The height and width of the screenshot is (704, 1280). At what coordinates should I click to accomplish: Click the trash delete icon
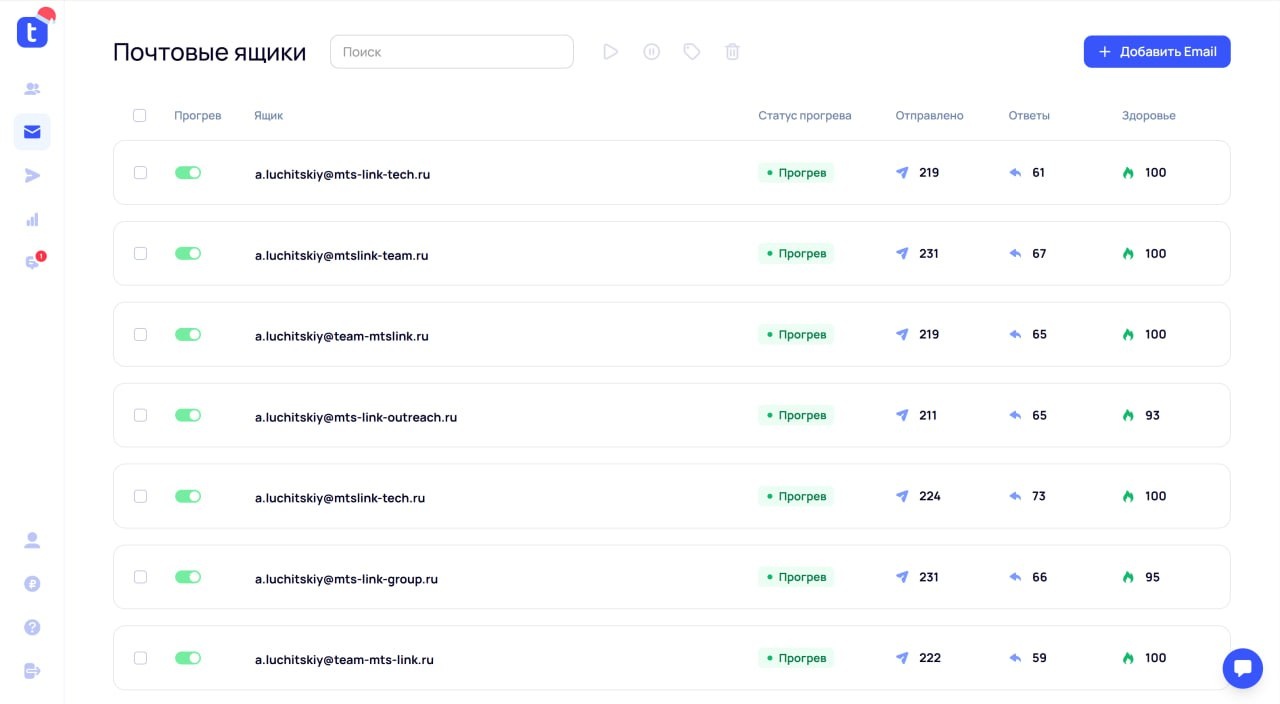click(x=732, y=52)
